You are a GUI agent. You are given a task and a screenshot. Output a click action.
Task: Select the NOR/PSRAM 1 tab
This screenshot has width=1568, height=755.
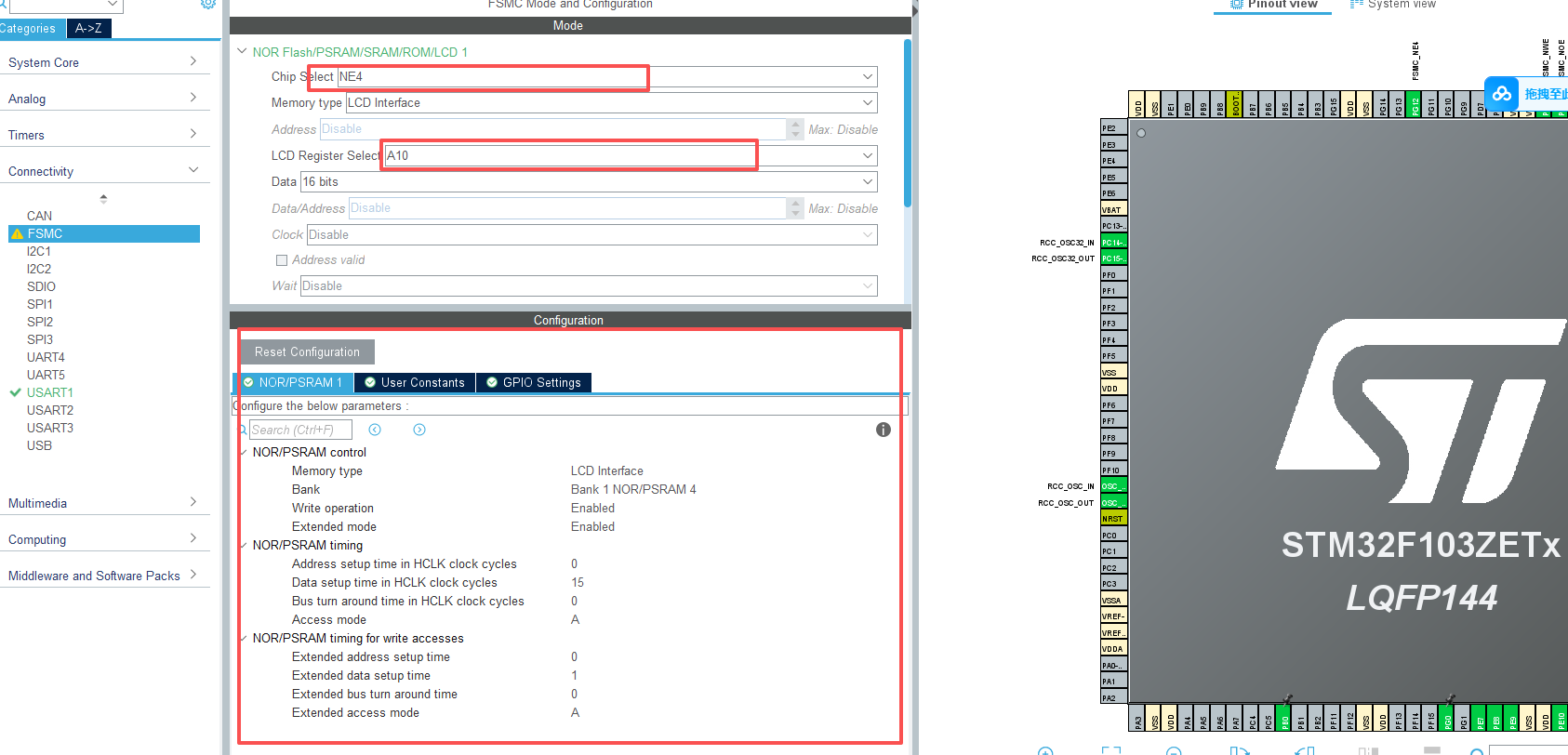[x=292, y=383]
